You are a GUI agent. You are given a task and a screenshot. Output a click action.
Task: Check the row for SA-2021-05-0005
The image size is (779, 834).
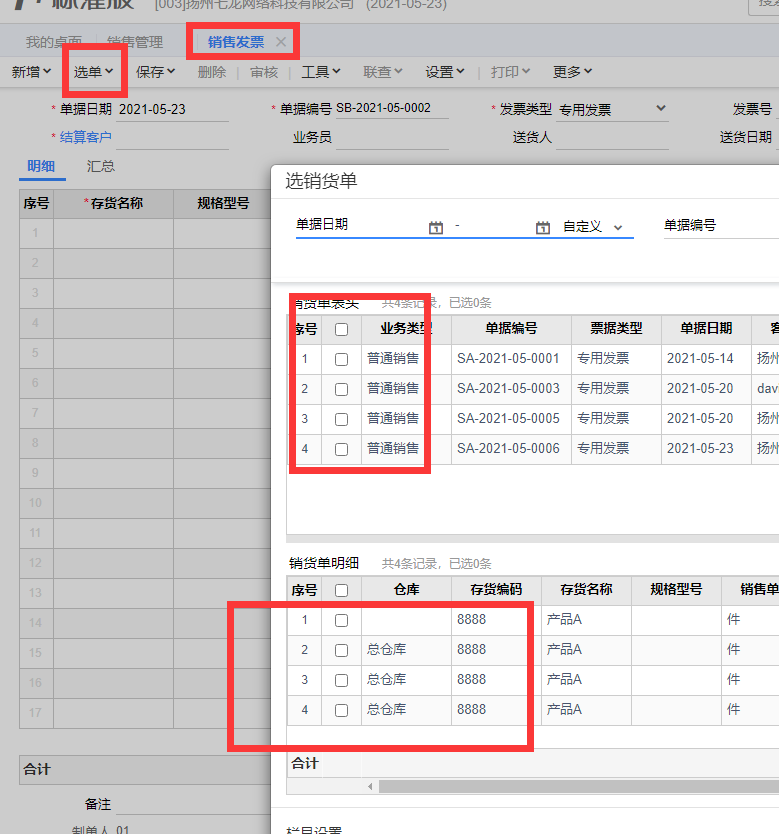(x=341, y=419)
